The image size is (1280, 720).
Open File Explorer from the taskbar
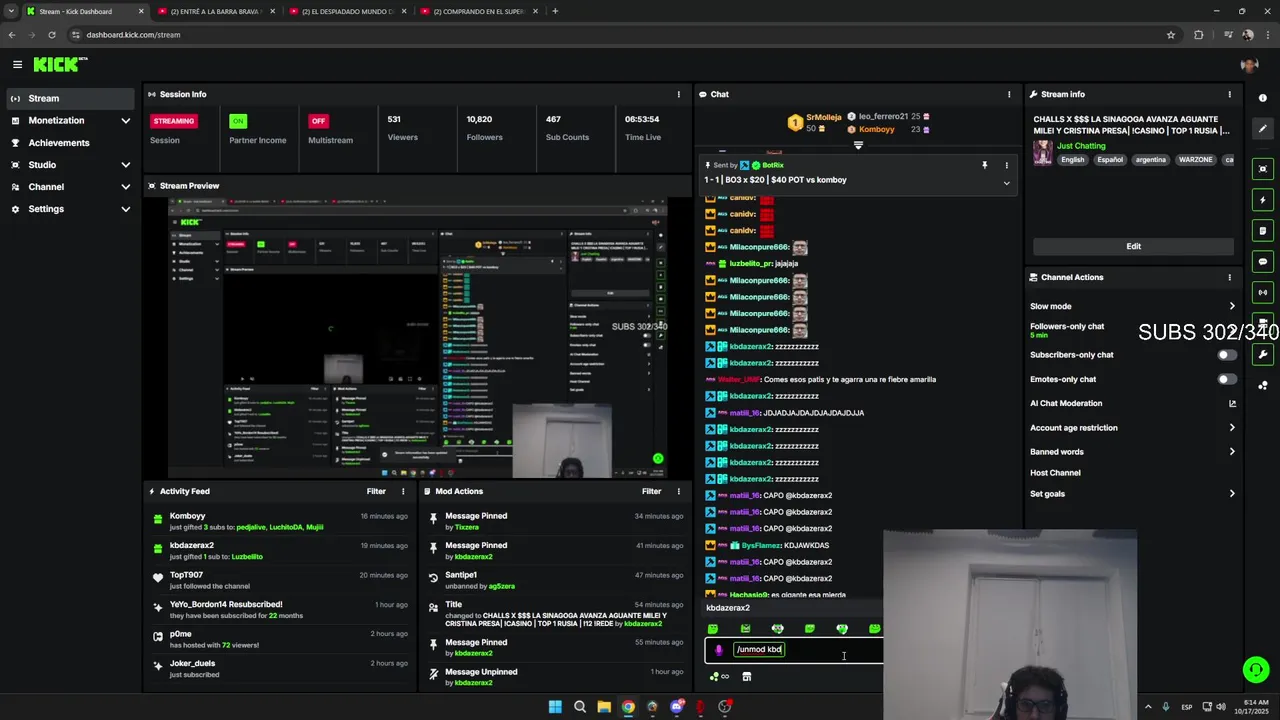click(x=604, y=707)
